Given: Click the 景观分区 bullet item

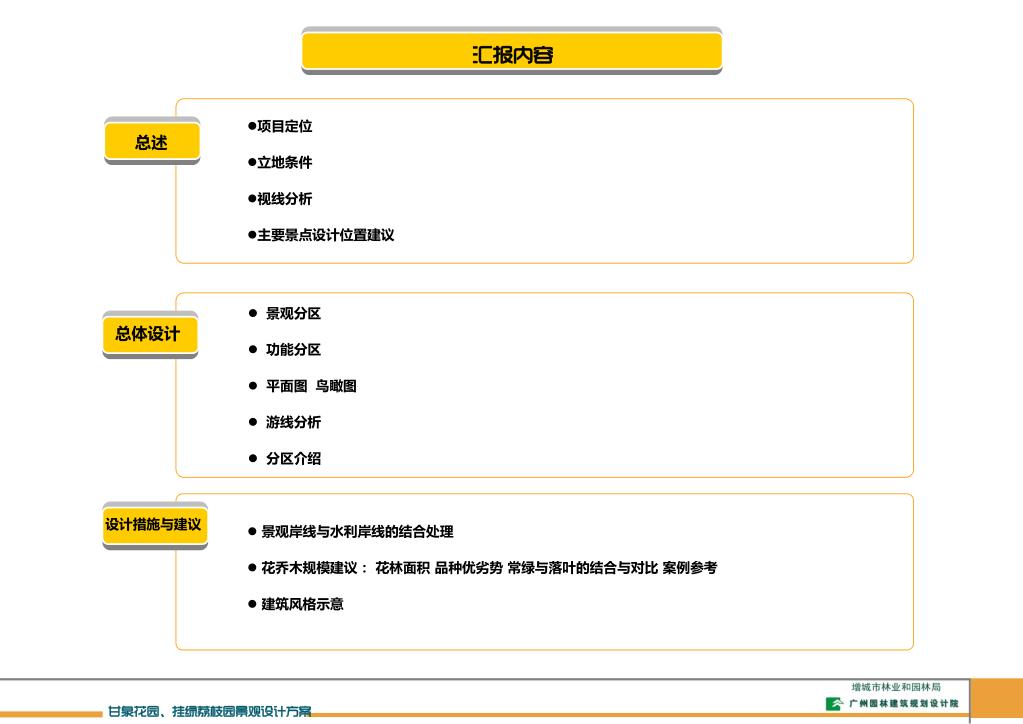Looking at the screenshot, I should [x=285, y=314].
